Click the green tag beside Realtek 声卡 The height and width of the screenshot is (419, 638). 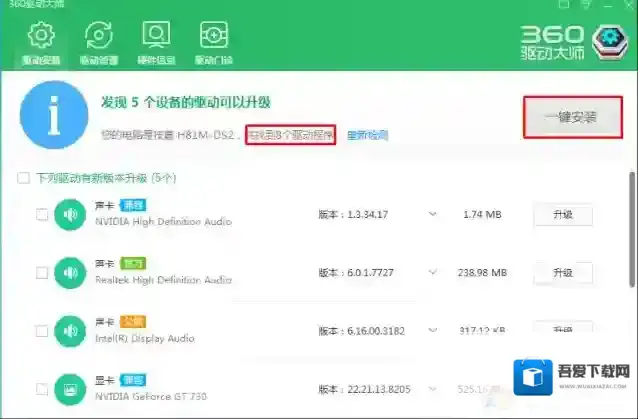[133, 264]
